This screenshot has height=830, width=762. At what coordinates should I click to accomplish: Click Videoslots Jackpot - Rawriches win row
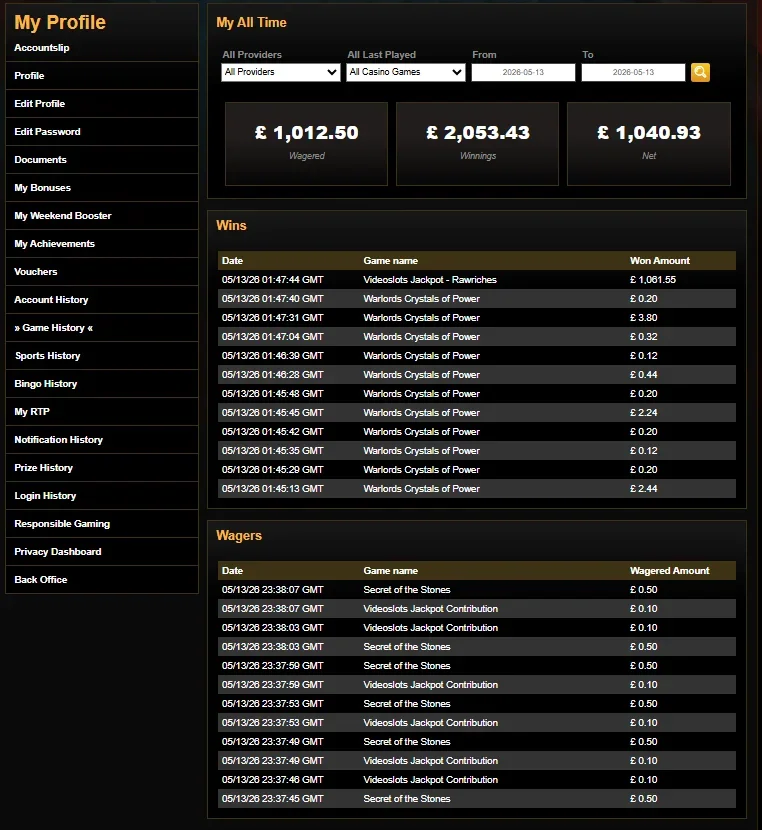pyautogui.click(x=477, y=280)
